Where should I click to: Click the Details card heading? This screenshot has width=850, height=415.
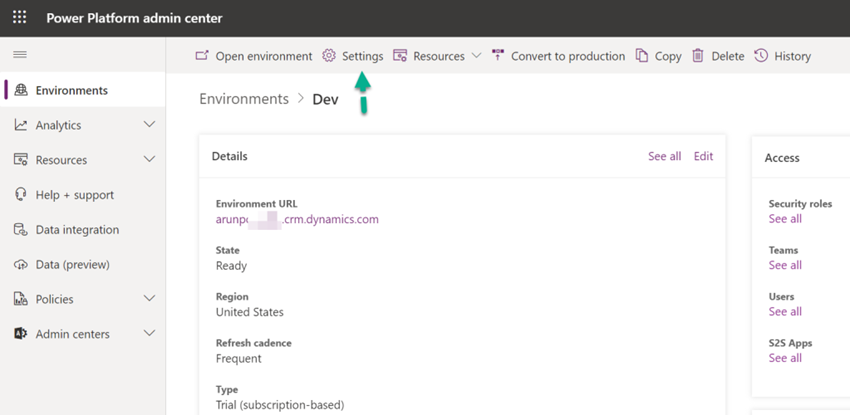pyautogui.click(x=229, y=156)
